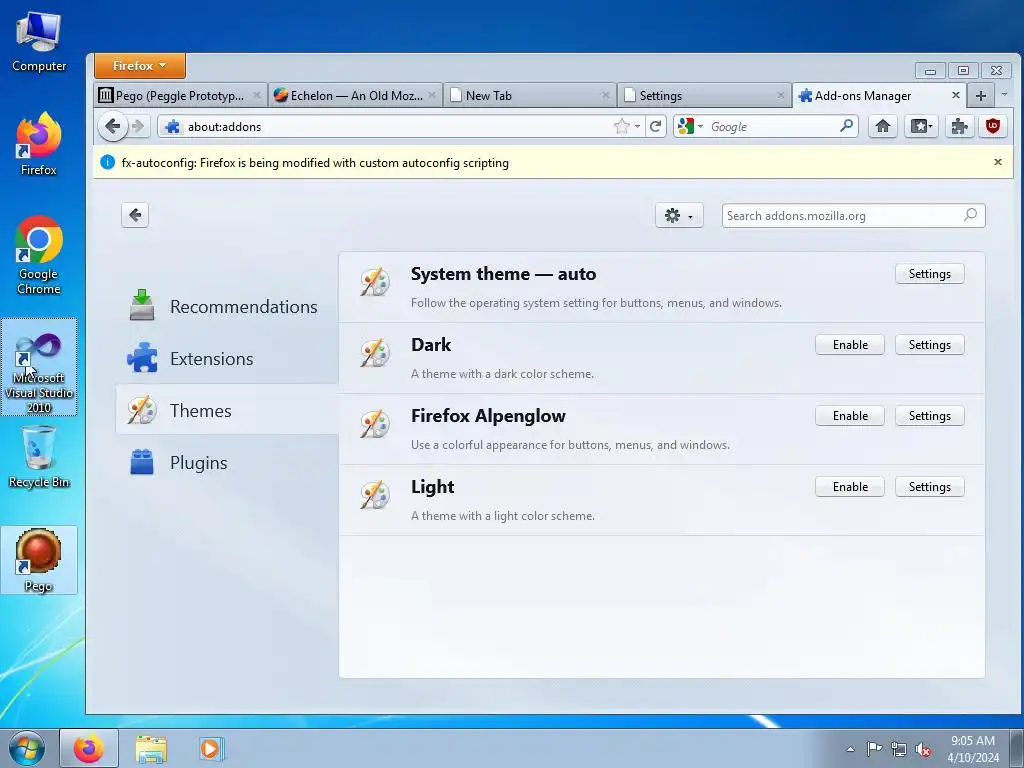Open the list all tabs dropdown arrow

coord(1004,95)
